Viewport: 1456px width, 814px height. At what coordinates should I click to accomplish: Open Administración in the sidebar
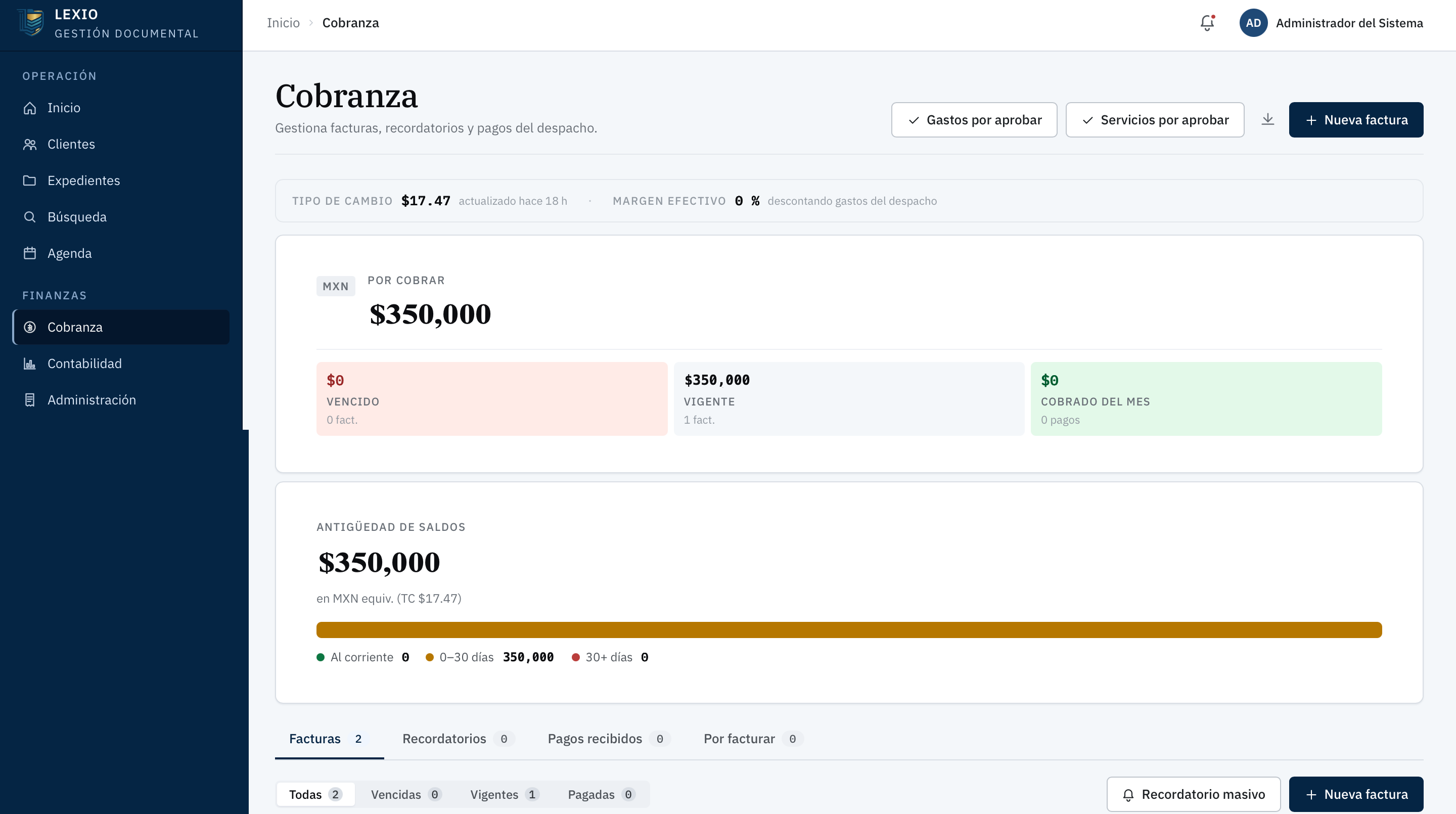click(121, 400)
